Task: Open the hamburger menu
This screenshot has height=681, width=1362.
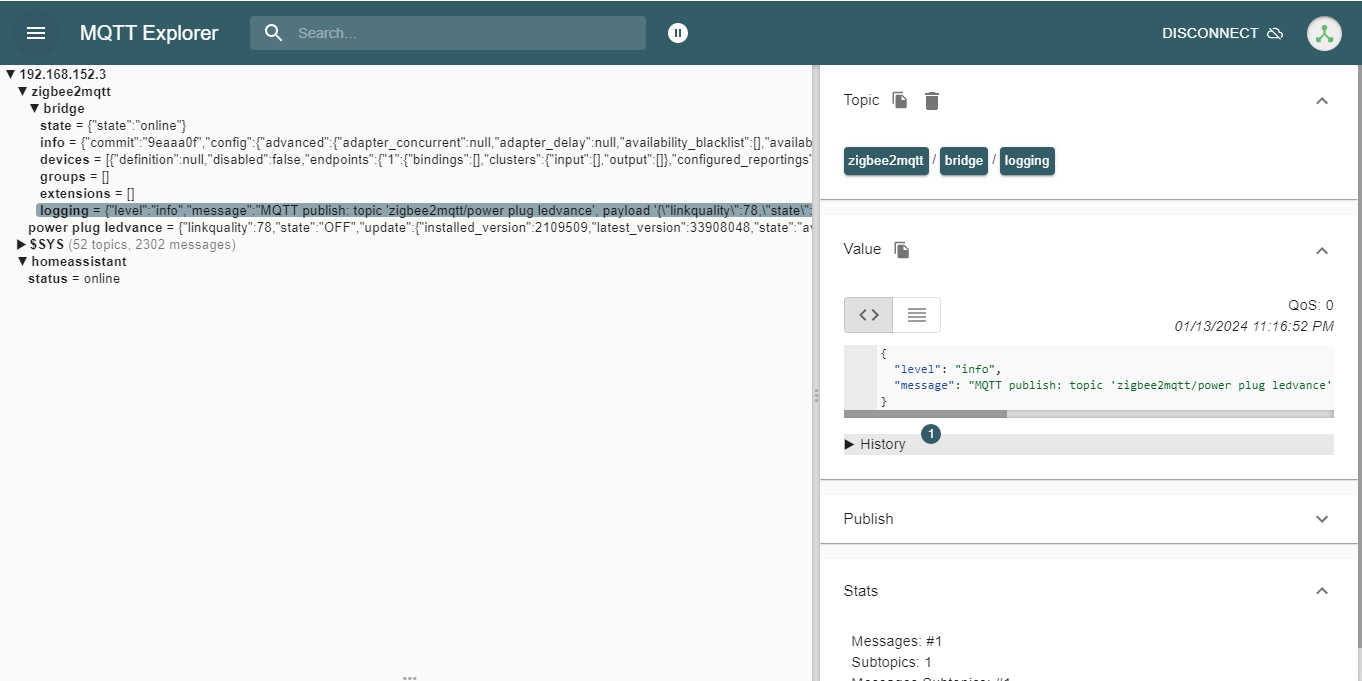Action: click(x=36, y=33)
